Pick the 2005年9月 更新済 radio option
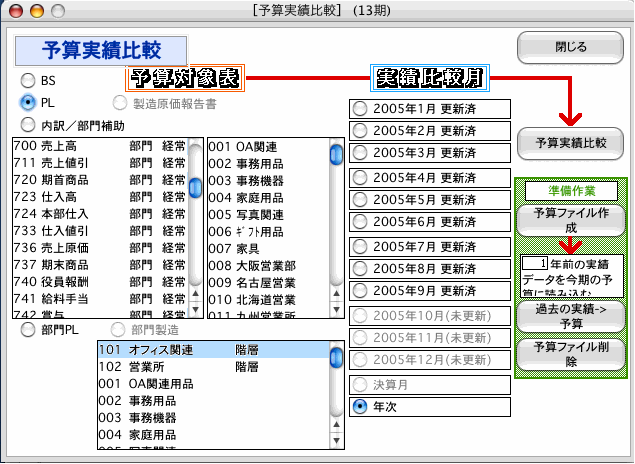 point(360,291)
